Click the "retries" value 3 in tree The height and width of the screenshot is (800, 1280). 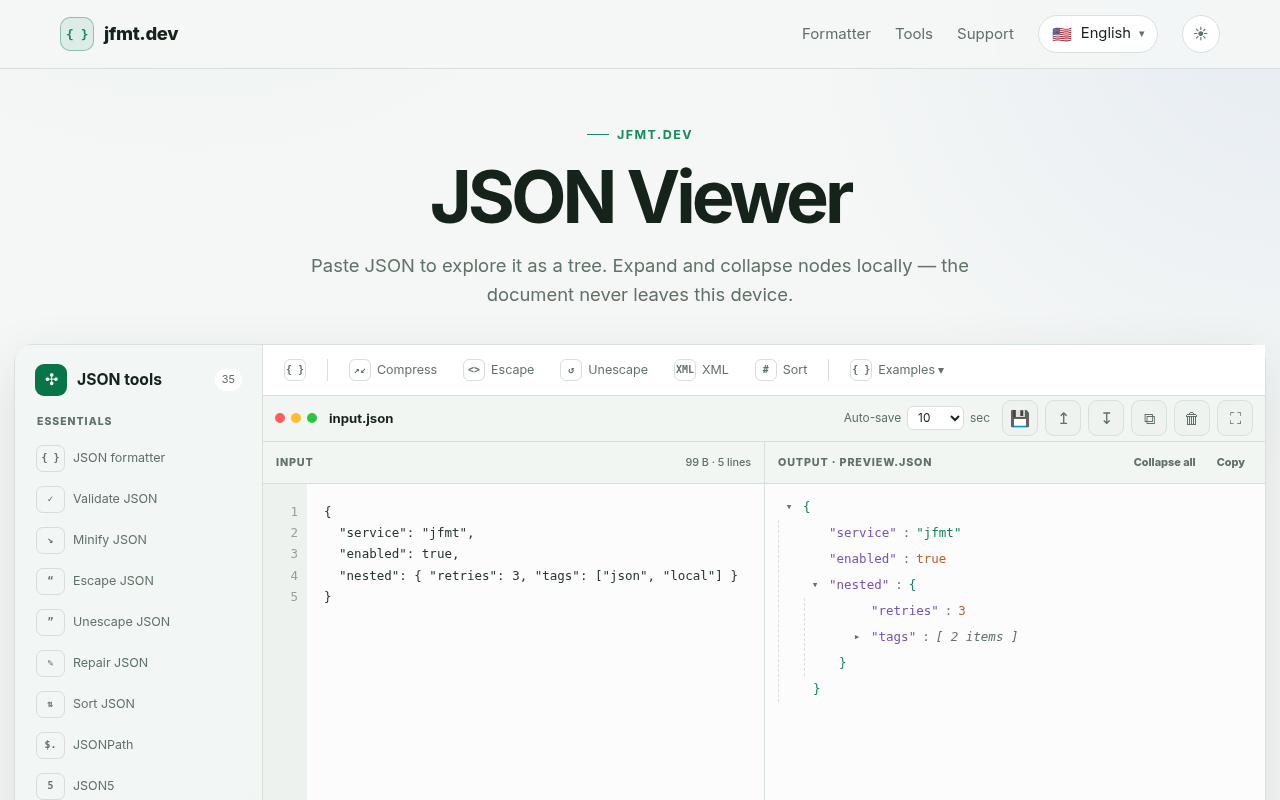pyautogui.click(x=962, y=611)
